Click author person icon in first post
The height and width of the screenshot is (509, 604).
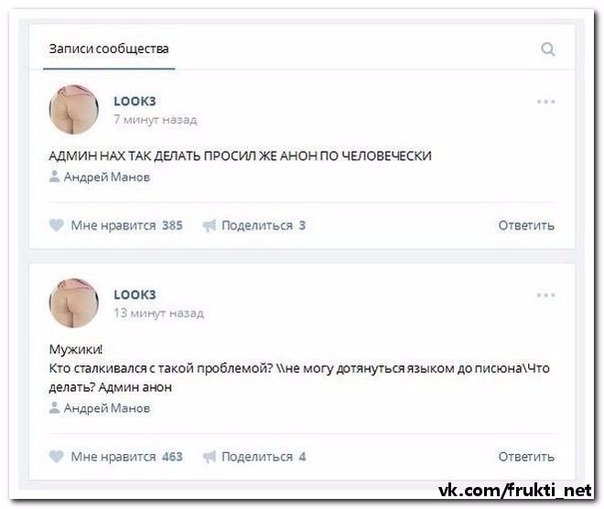54,176
